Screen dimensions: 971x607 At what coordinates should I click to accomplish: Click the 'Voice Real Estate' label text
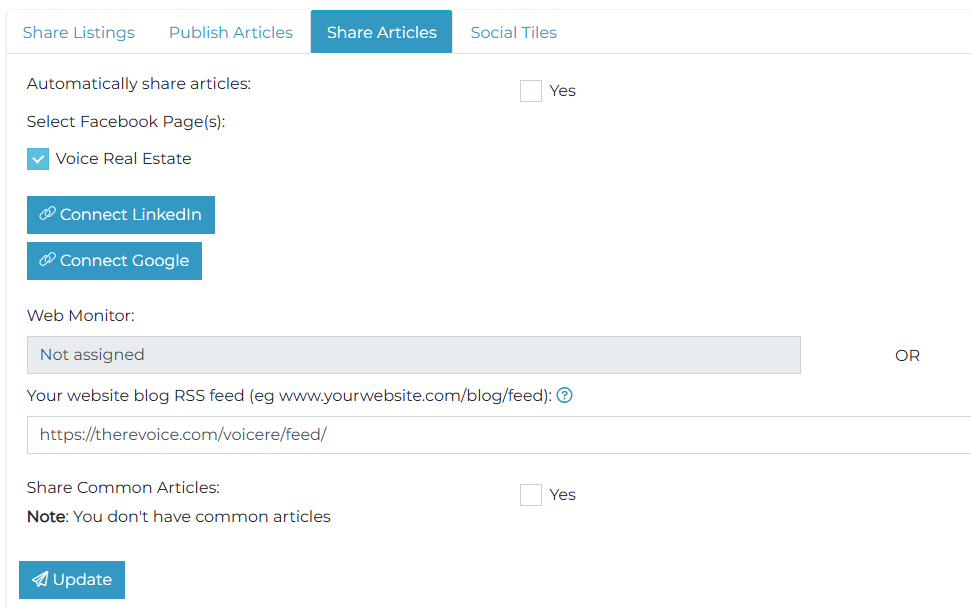[123, 159]
